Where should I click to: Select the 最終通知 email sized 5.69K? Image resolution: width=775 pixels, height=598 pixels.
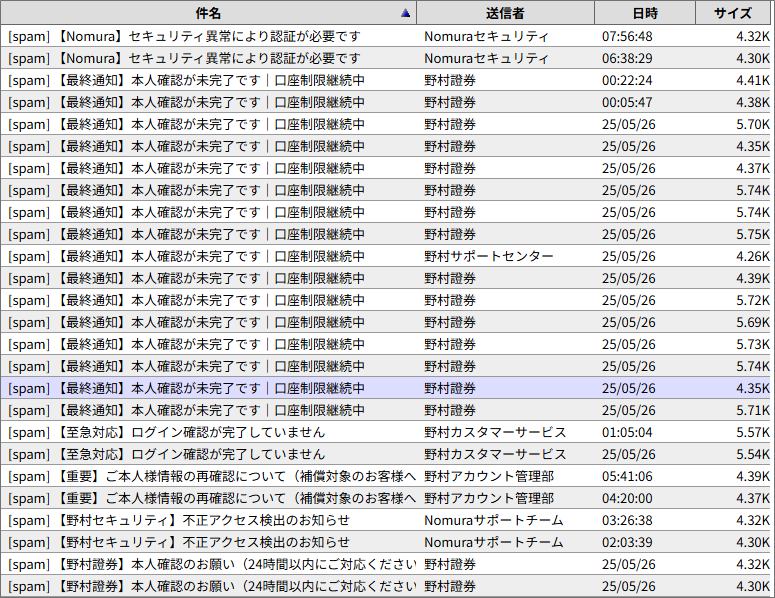coord(386,322)
